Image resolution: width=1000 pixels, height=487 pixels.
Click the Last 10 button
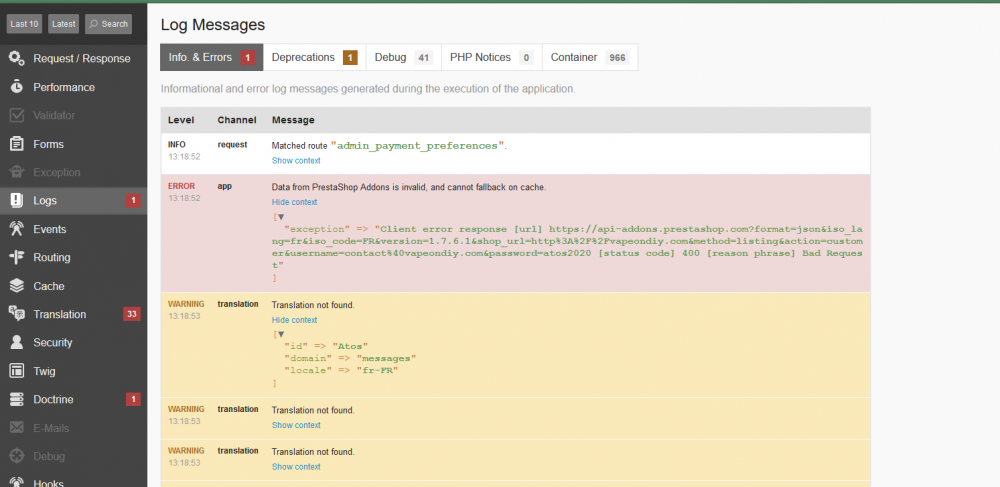pyautogui.click(x=23, y=24)
